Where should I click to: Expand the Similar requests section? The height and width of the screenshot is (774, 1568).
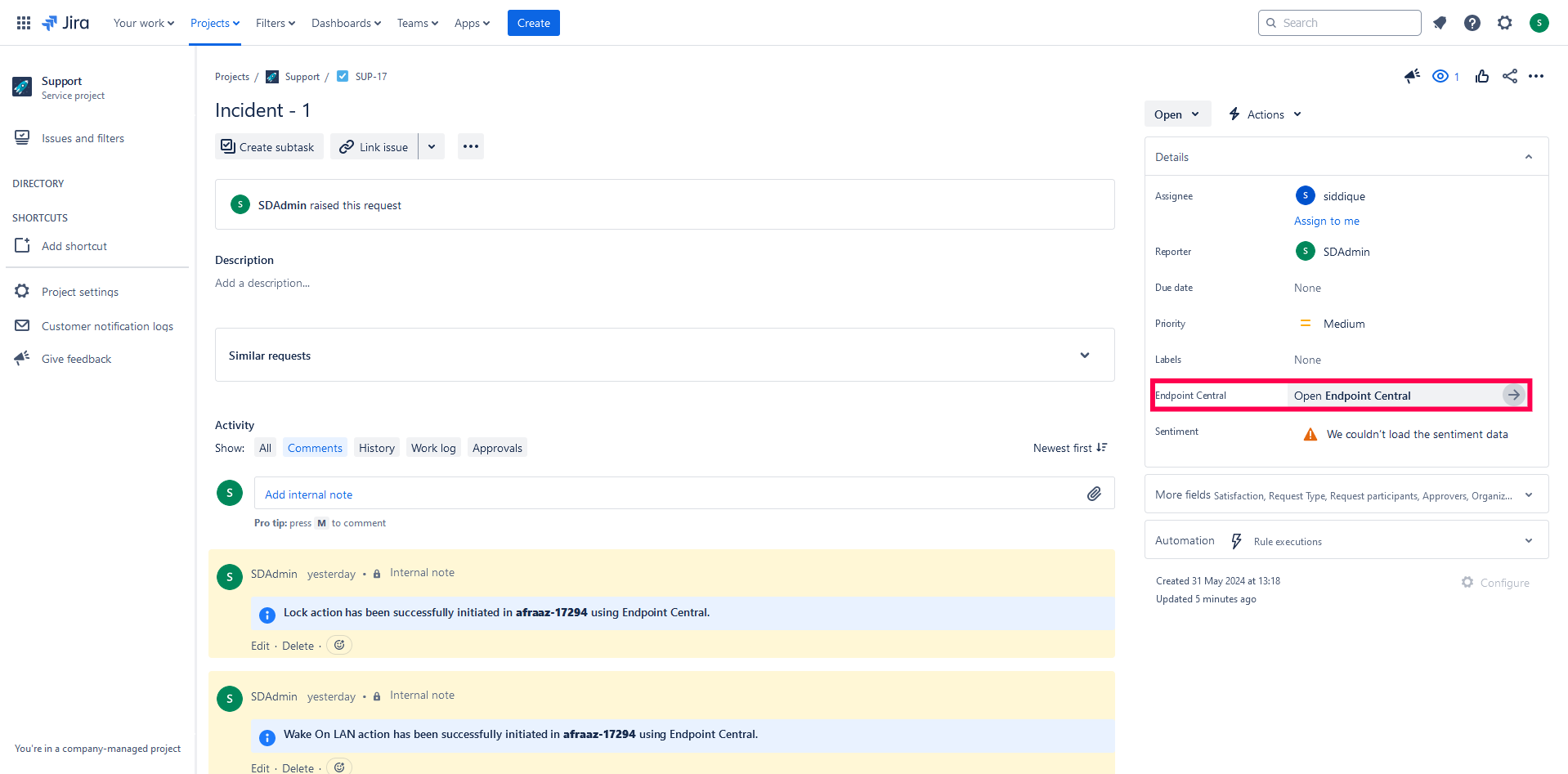(x=1085, y=355)
